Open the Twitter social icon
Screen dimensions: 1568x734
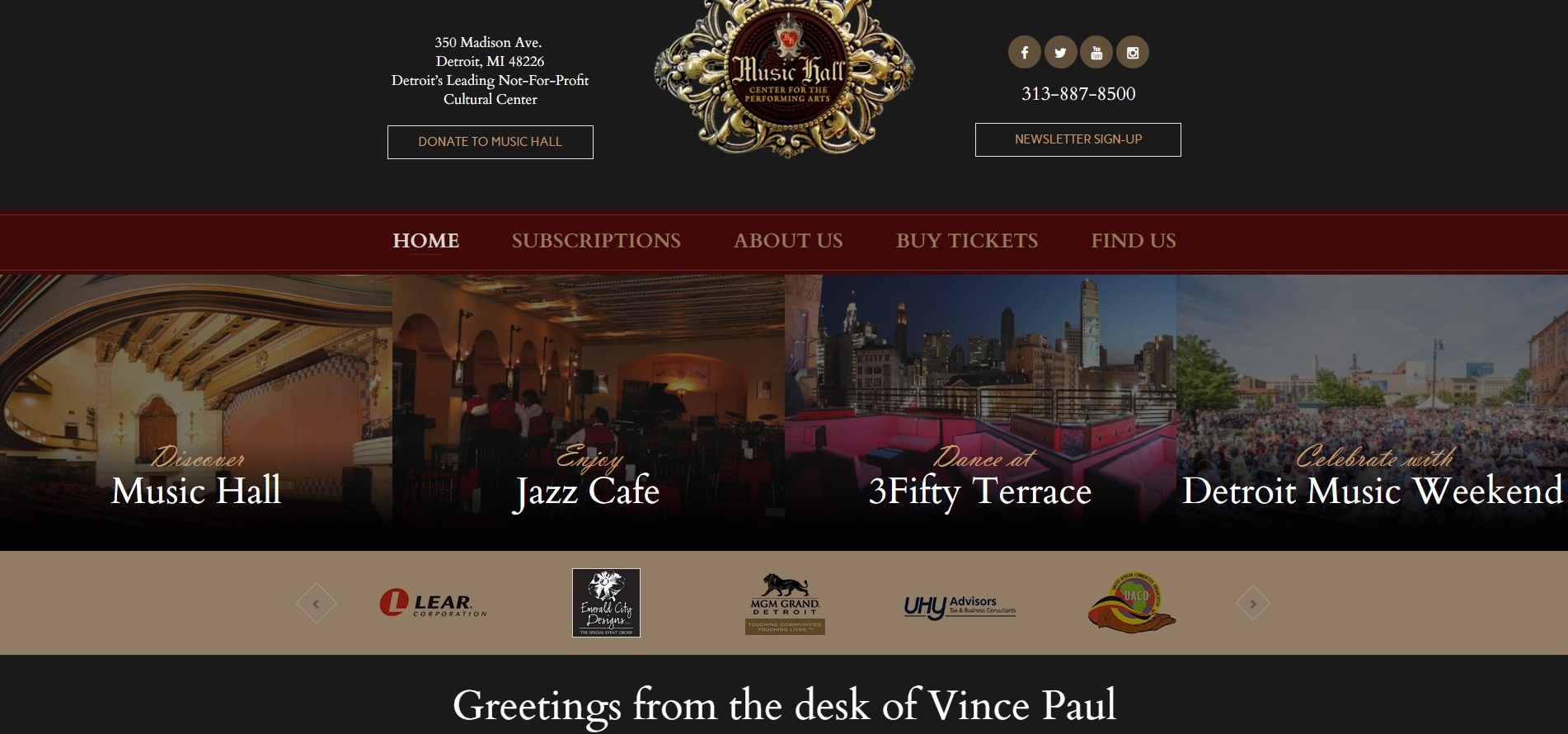click(1060, 53)
